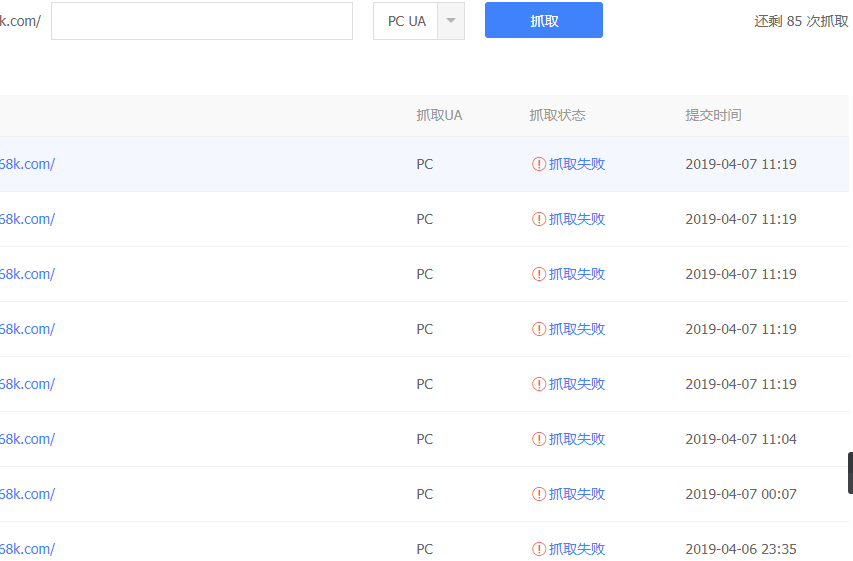This screenshot has width=853, height=561.
Task: Select the PC UA combo box text
Action: tap(406, 21)
